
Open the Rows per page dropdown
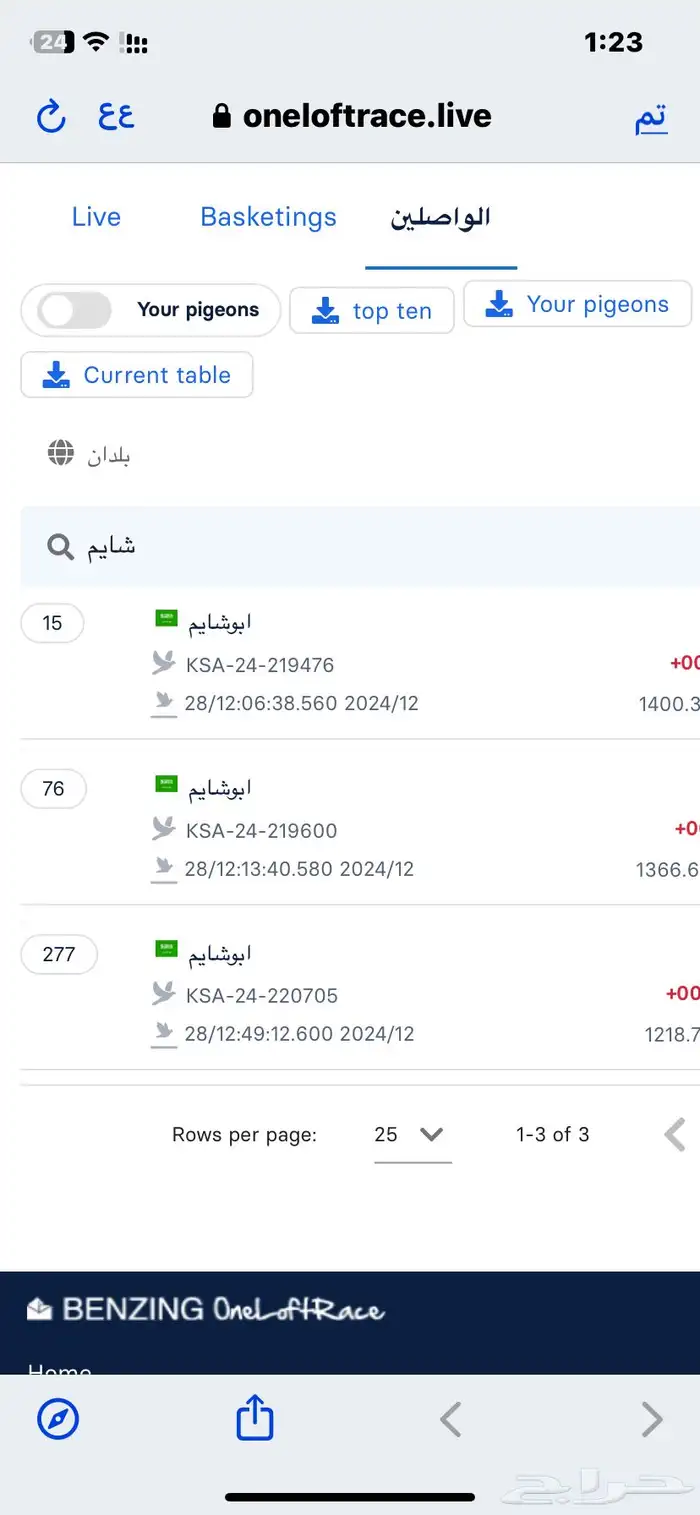click(411, 1135)
